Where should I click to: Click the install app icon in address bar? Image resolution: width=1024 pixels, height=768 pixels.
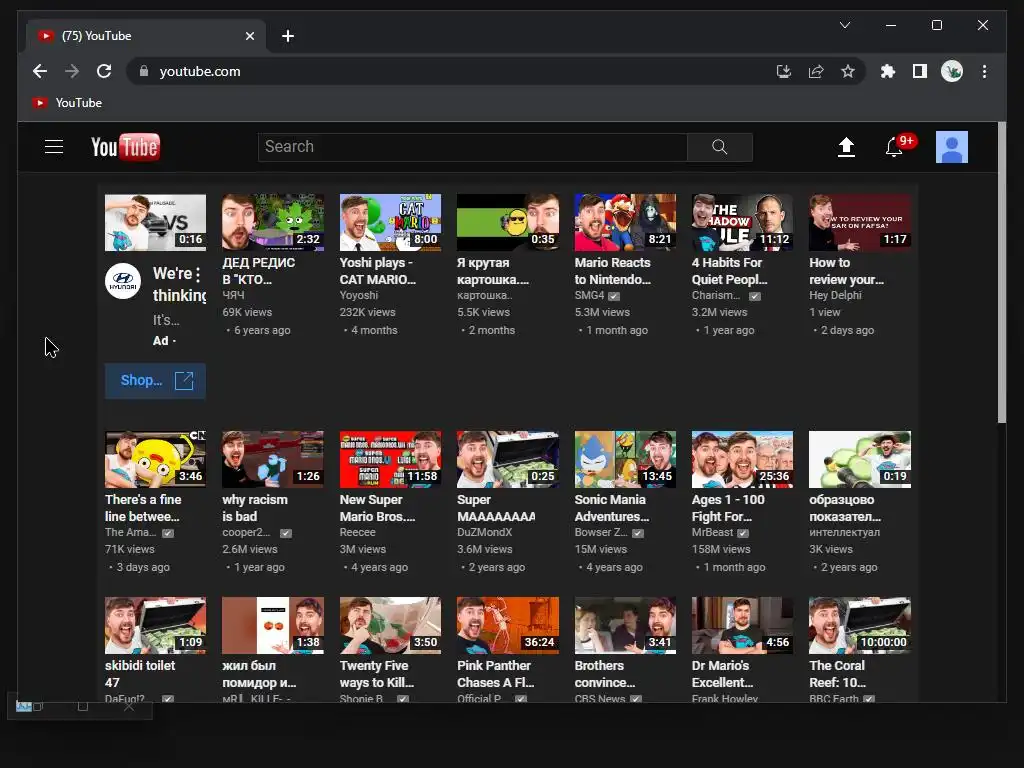pos(784,71)
